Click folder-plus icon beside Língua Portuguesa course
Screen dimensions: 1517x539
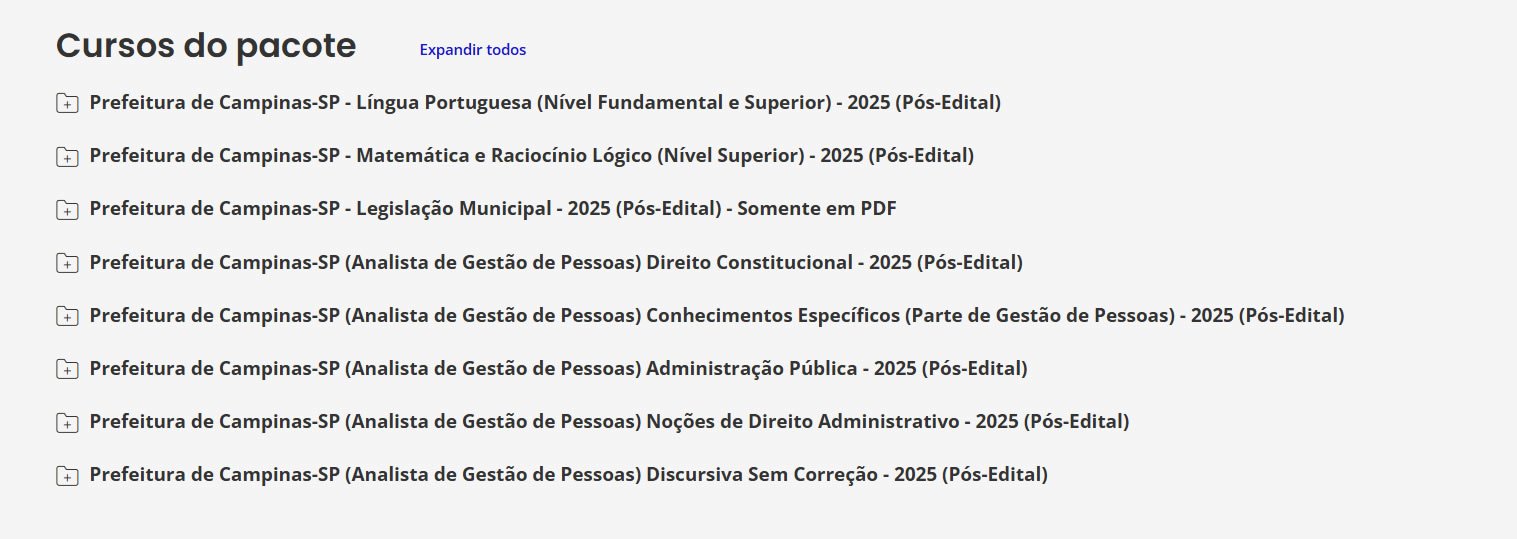[x=66, y=103]
